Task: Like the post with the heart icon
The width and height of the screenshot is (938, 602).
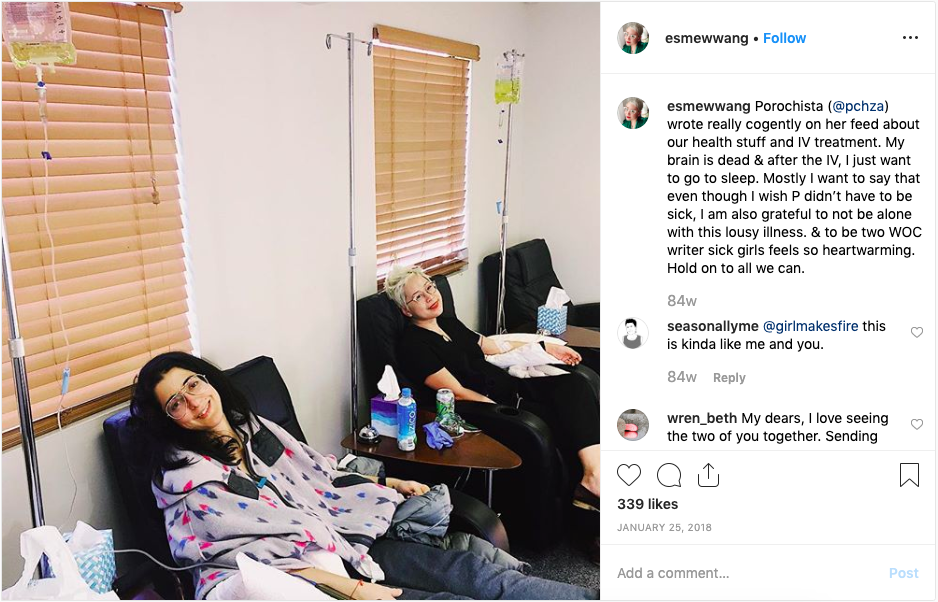Action: (629, 475)
